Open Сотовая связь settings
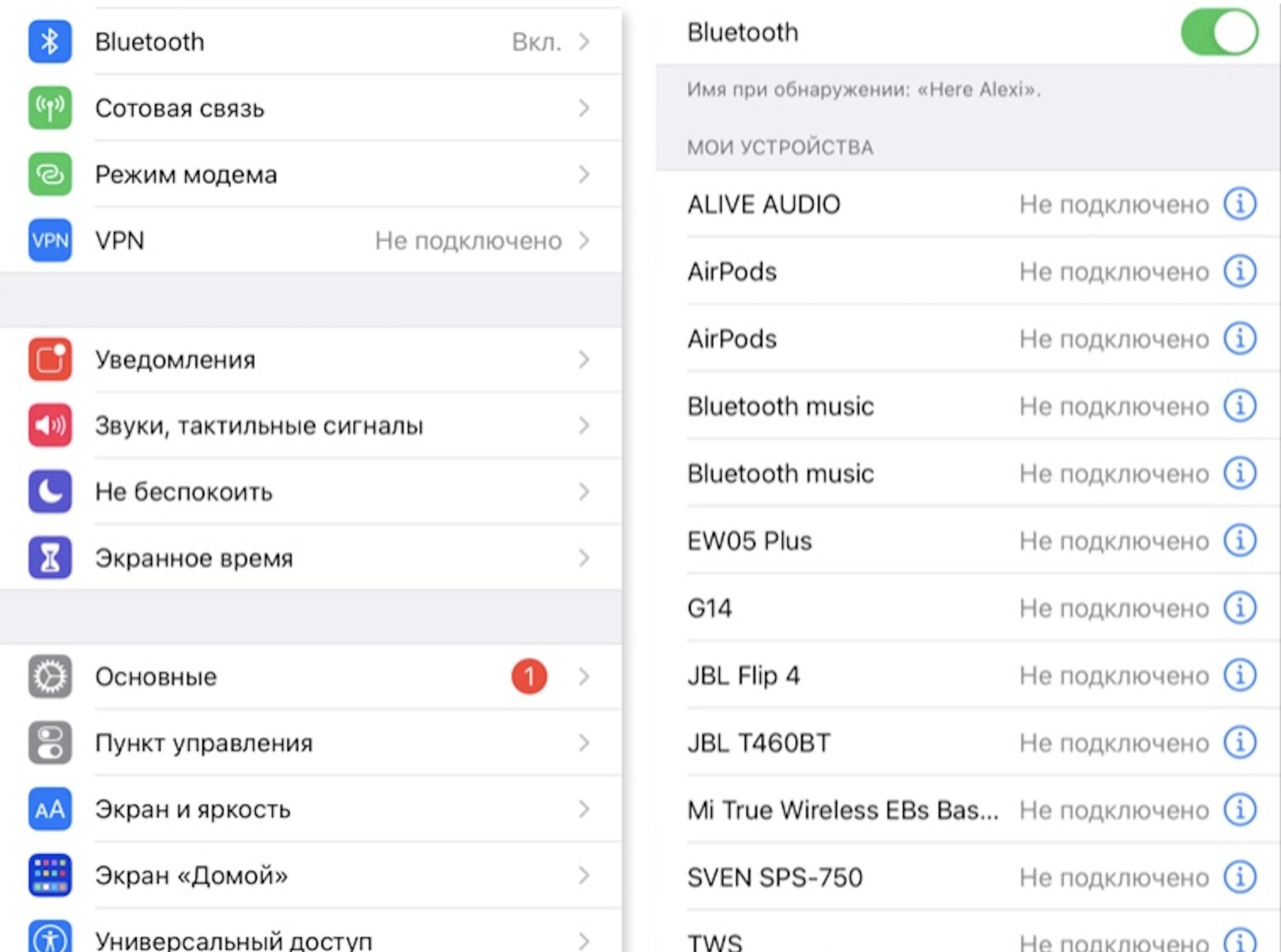The image size is (1281, 952). pos(311,107)
